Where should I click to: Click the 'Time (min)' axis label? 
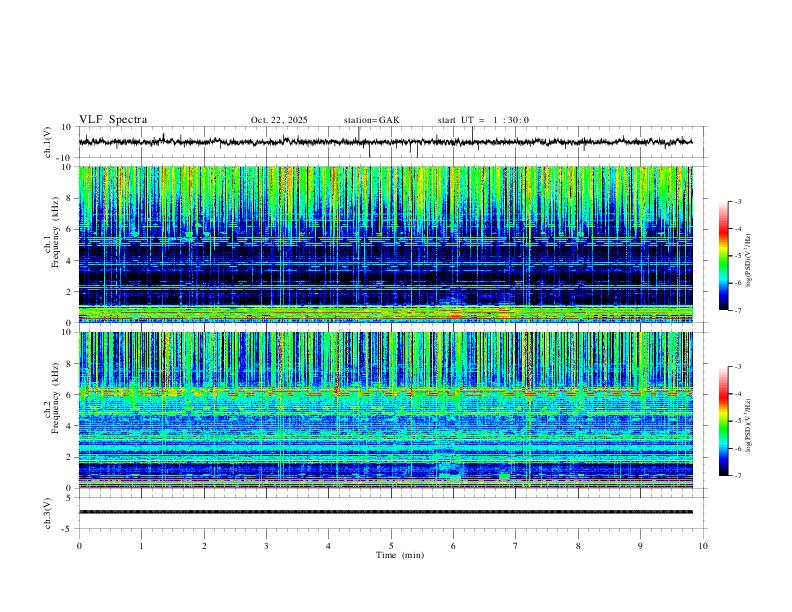coord(400,555)
